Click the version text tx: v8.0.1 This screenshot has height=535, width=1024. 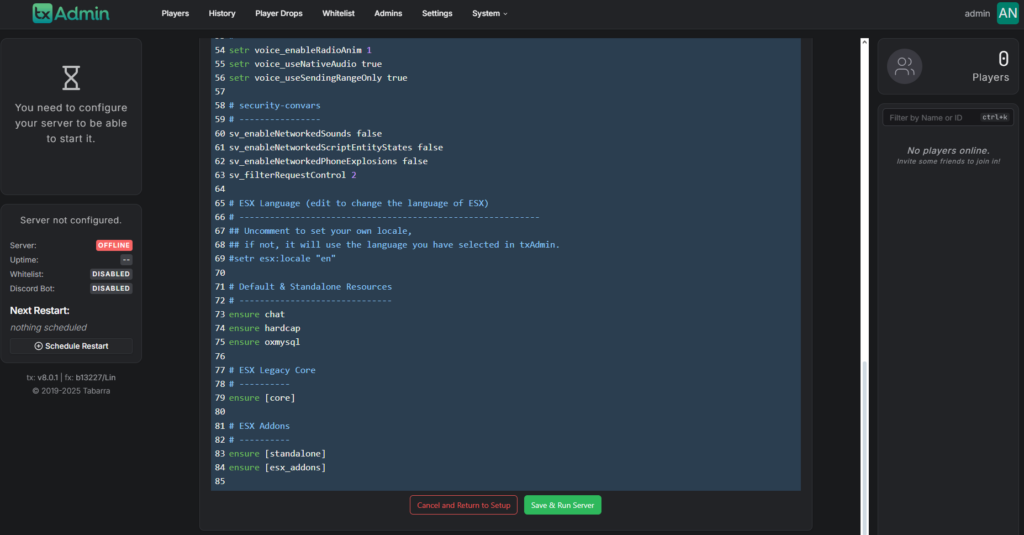point(42,378)
